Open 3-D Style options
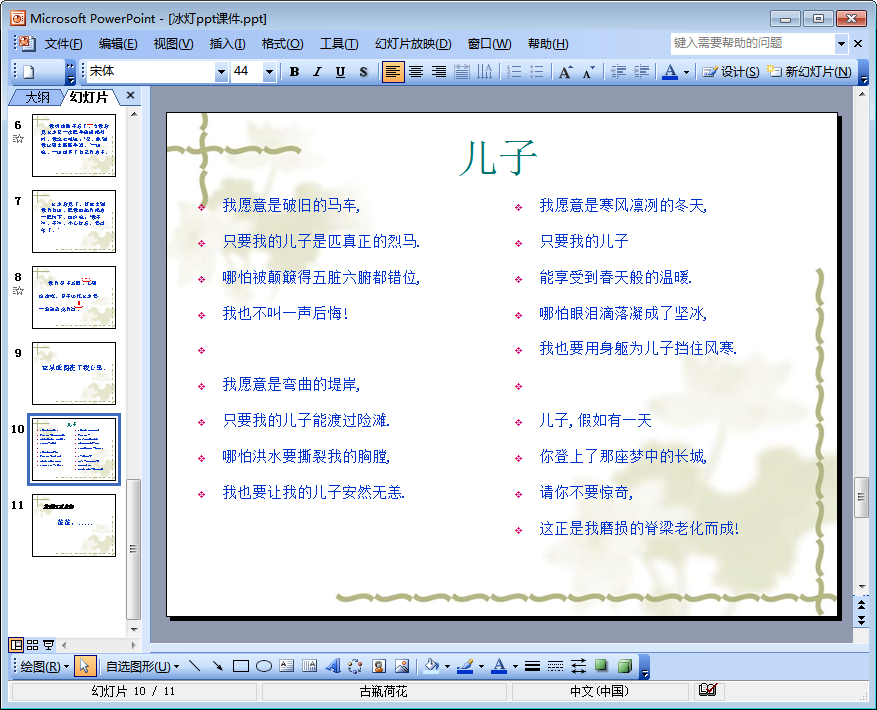 click(x=625, y=666)
